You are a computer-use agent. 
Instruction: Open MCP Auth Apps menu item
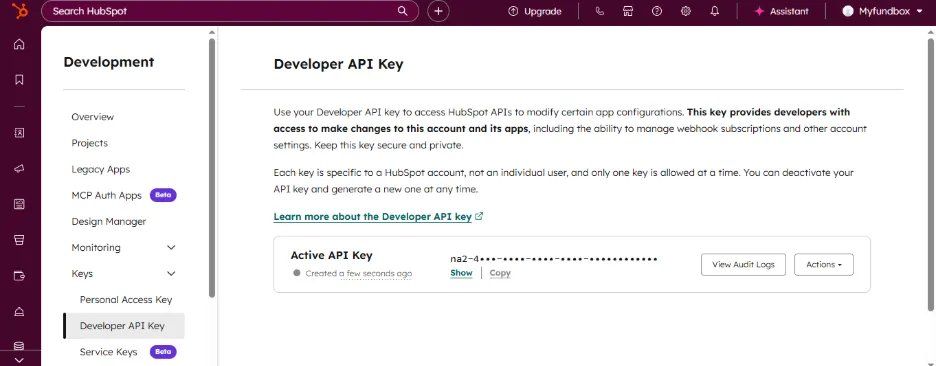tap(106, 195)
